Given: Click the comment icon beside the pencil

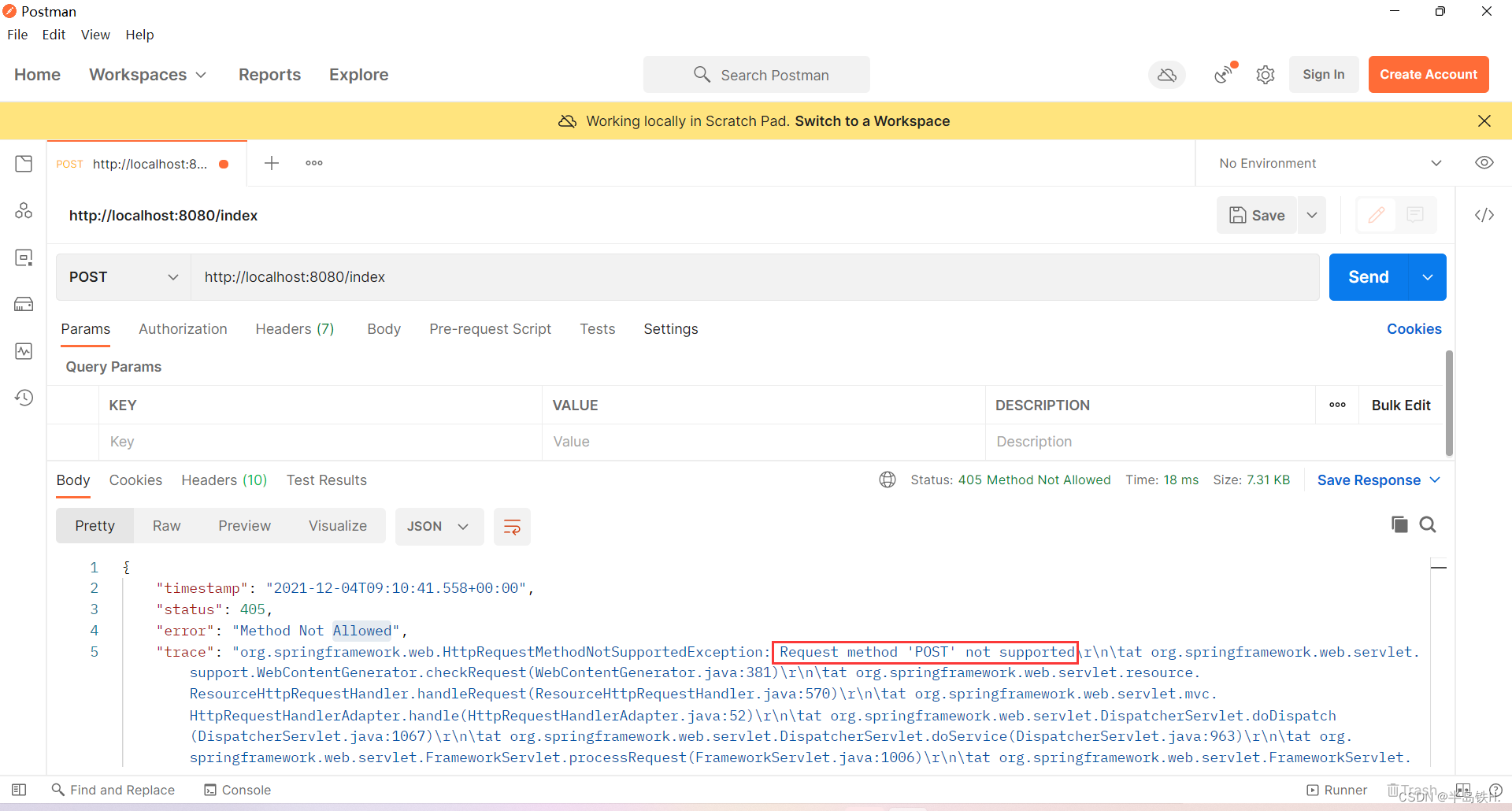Looking at the screenshot, I should tap(1415, 215).
